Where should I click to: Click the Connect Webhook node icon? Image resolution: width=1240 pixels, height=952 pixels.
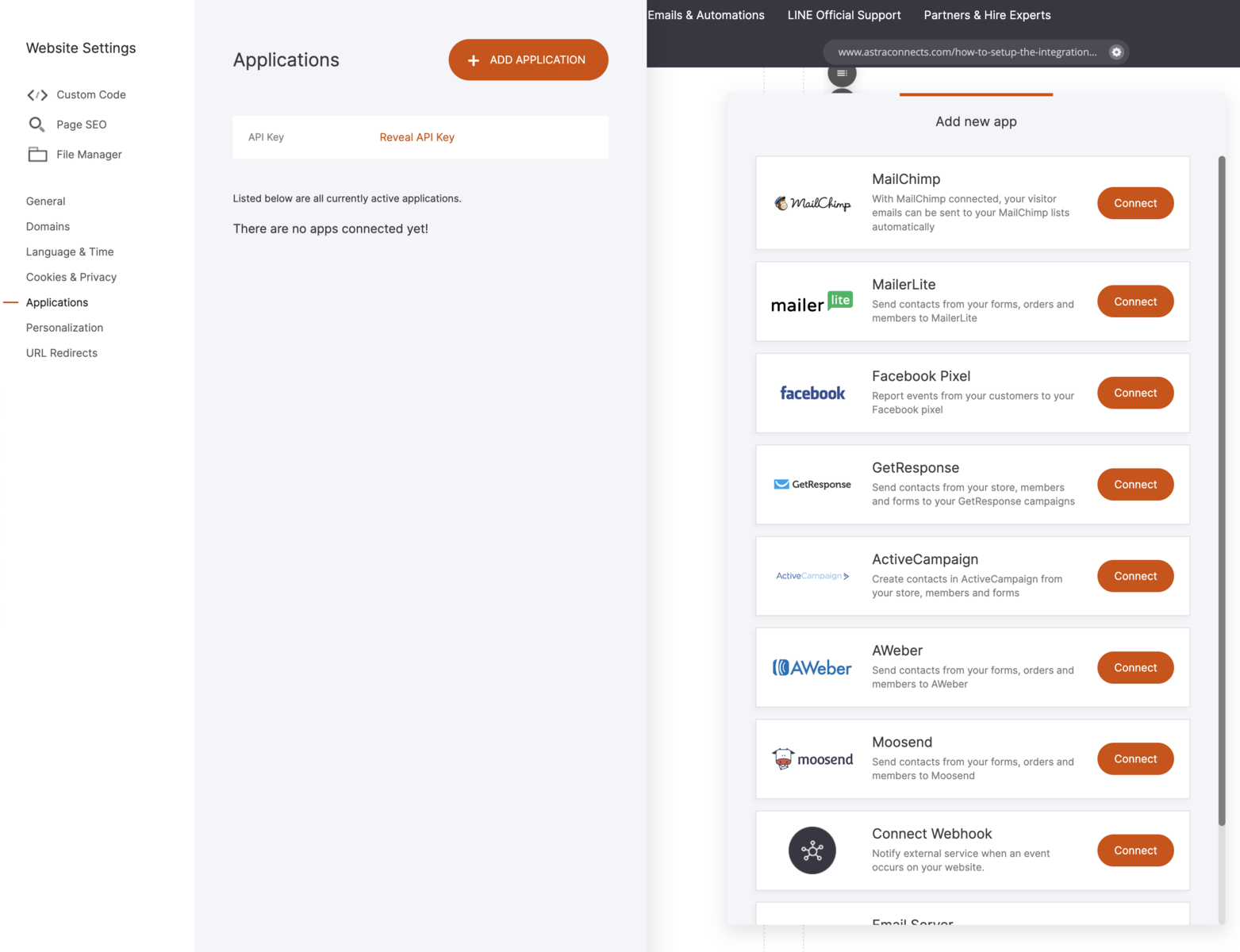pyautogui.click(x=812, y=850)
